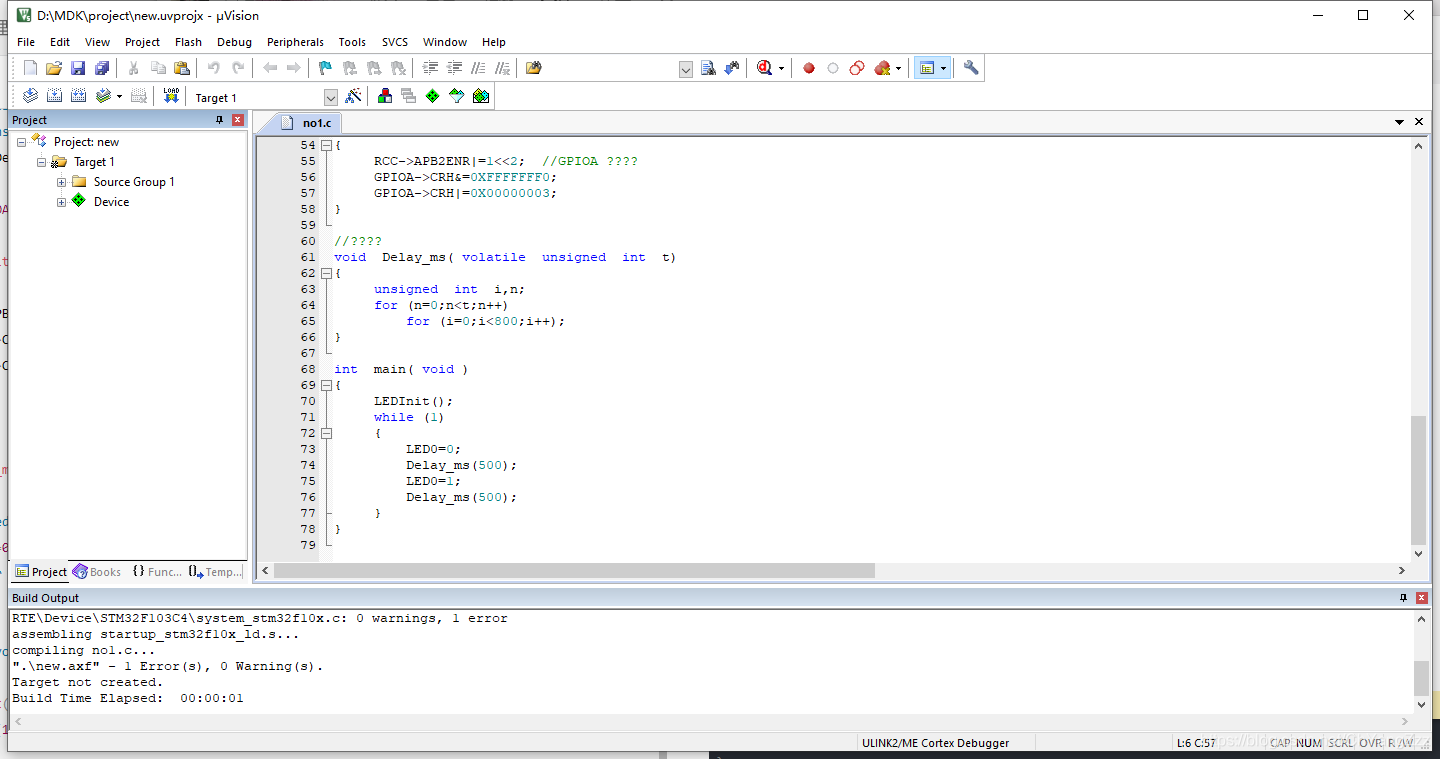Screen dimensions: 1440x759
Task: Collapse code fold at line 69
Action: [326, 385]
